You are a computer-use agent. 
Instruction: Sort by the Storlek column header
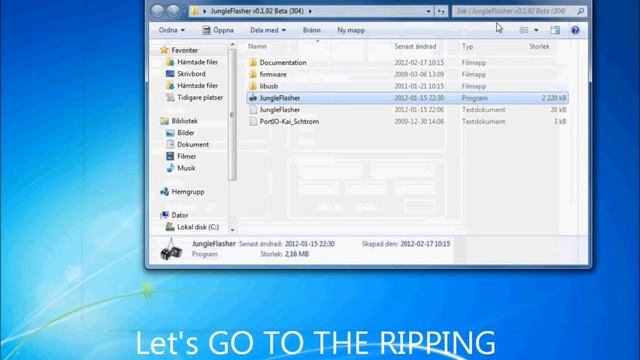(539, 47)
